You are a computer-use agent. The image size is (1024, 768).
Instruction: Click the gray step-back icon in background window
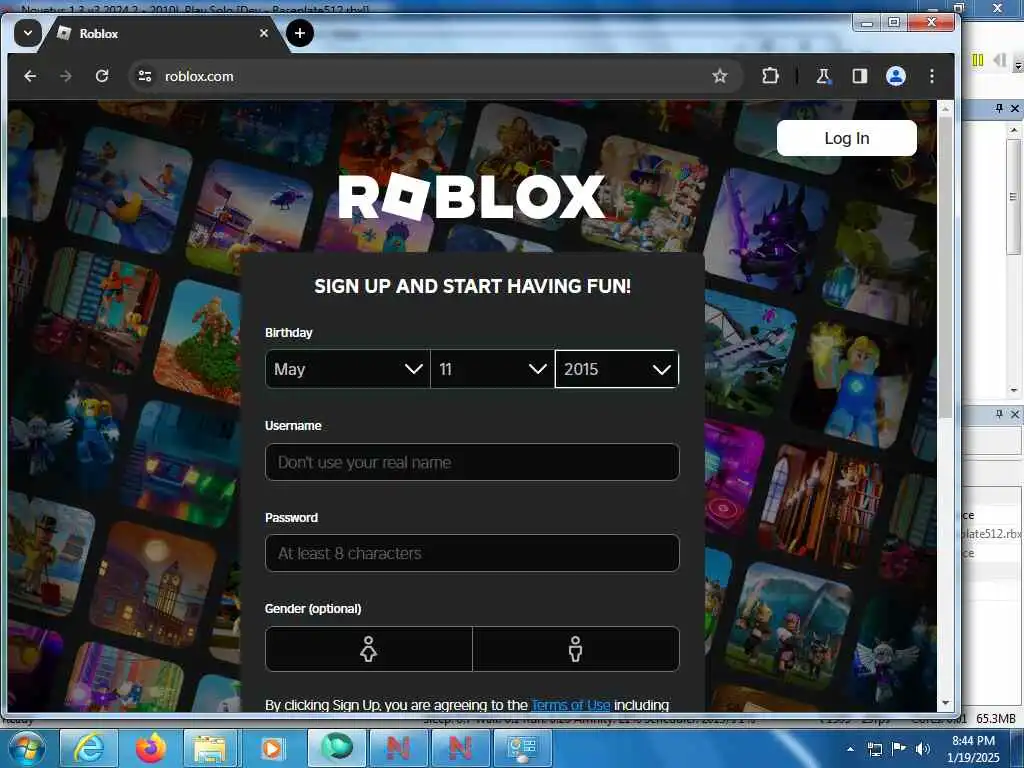tap(999, 60)
